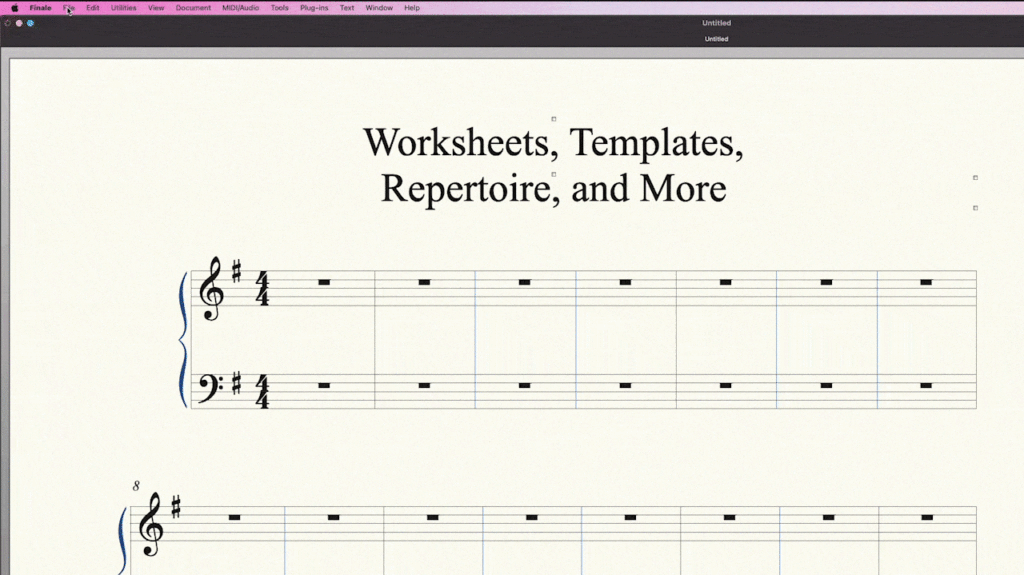Screen dimensions: 1024x575
Task: Click the treble clef in the second system
Action: tap(151, 525)
